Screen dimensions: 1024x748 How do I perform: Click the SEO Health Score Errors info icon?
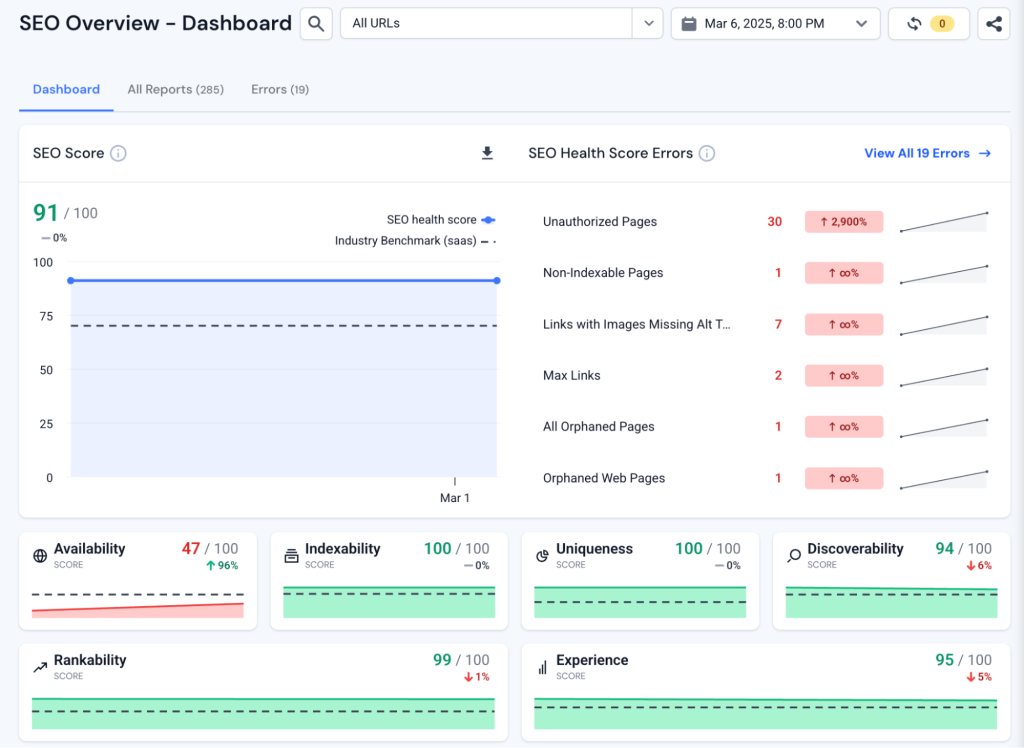pyautogui.click(x=707, y=153)
